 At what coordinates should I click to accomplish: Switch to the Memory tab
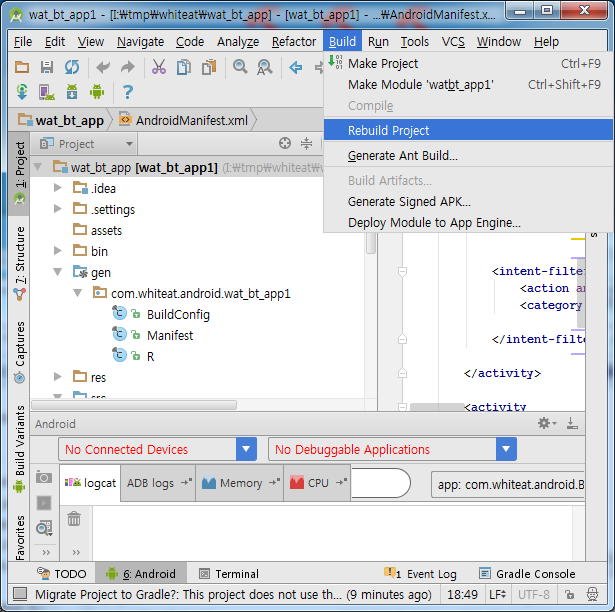coord(240,483)
